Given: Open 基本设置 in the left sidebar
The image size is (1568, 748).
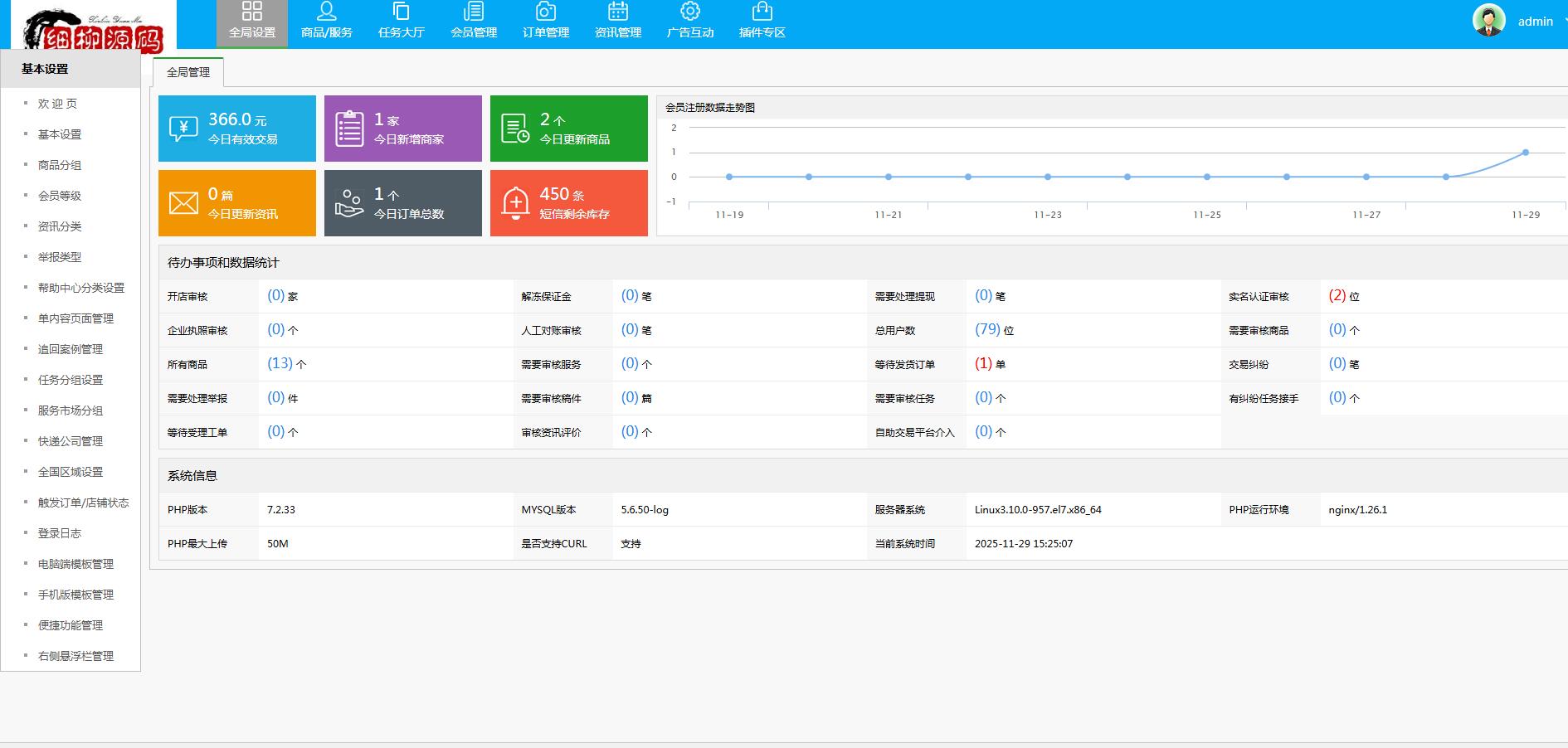Looking at the screenshot, I should (x=60, y=134).
